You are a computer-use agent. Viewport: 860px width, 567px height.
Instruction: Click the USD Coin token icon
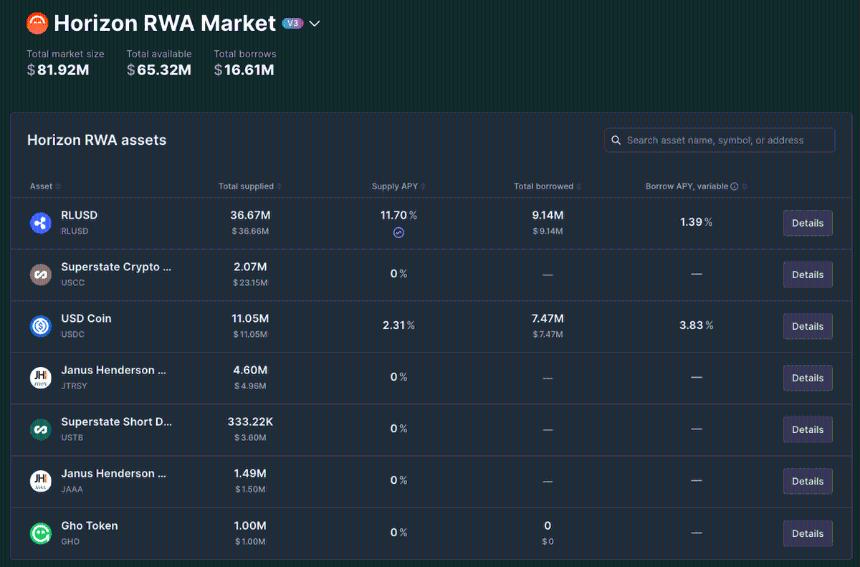pos(41,326)
